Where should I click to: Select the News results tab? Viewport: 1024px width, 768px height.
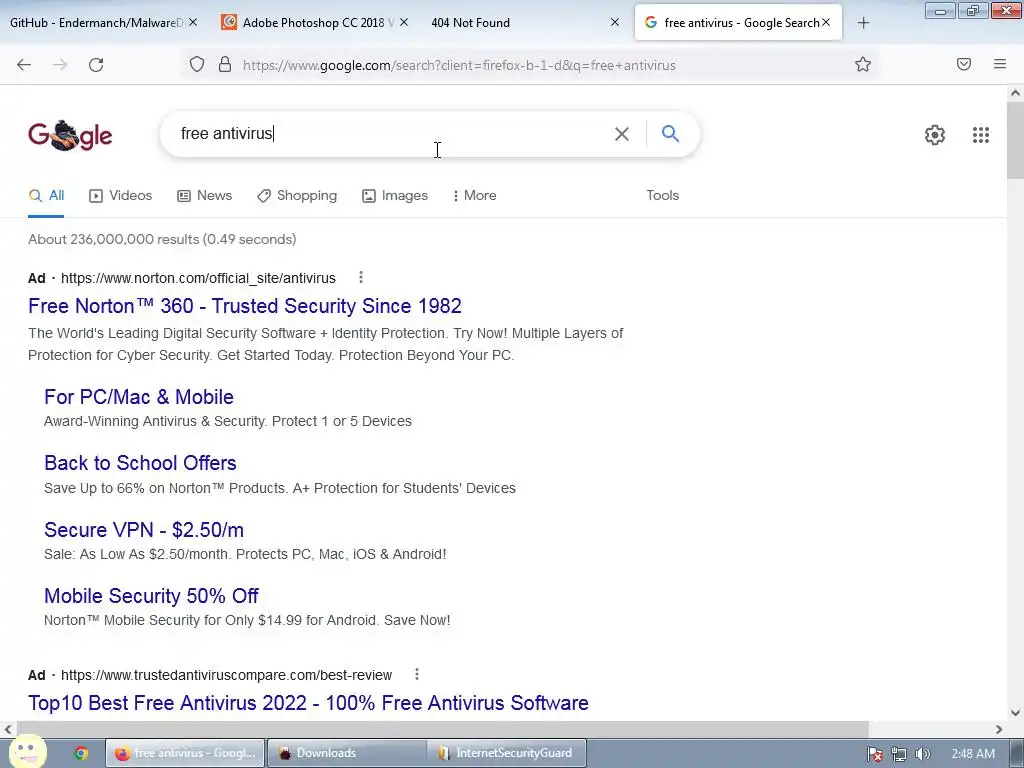click(x=204, y=195)
